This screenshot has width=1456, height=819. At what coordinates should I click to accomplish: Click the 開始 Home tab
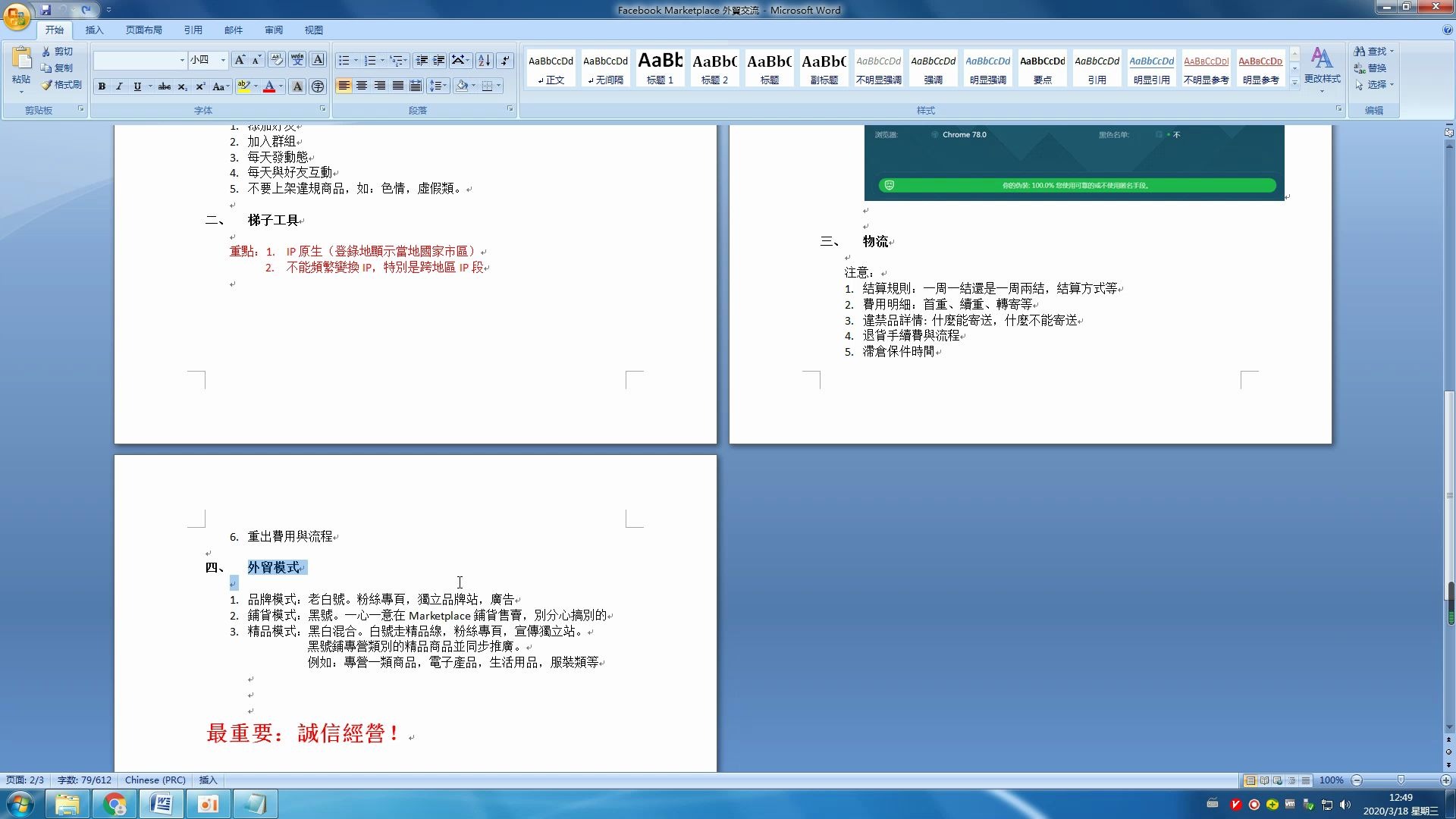(54, 30)
